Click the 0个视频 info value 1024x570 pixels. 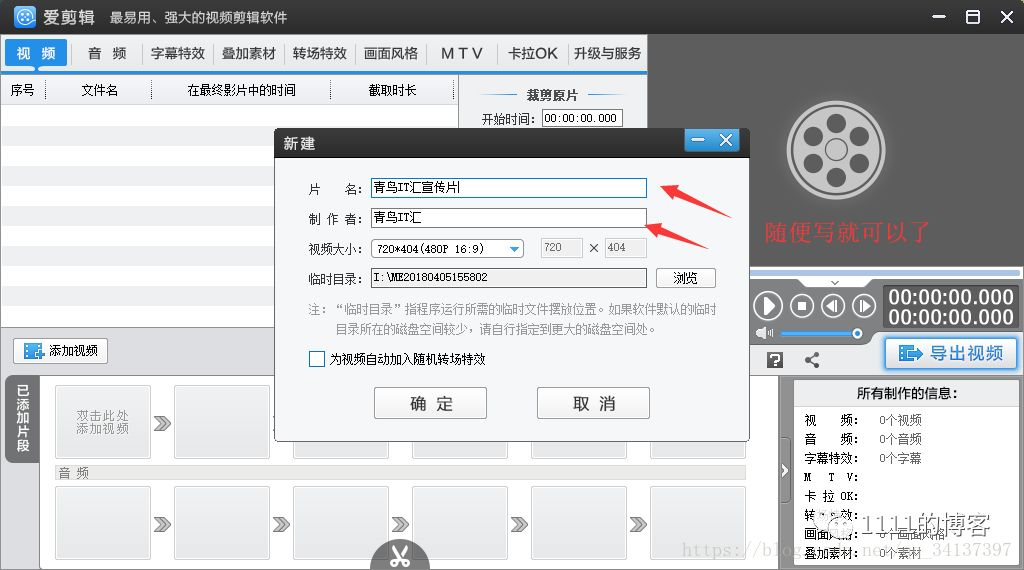900,420
